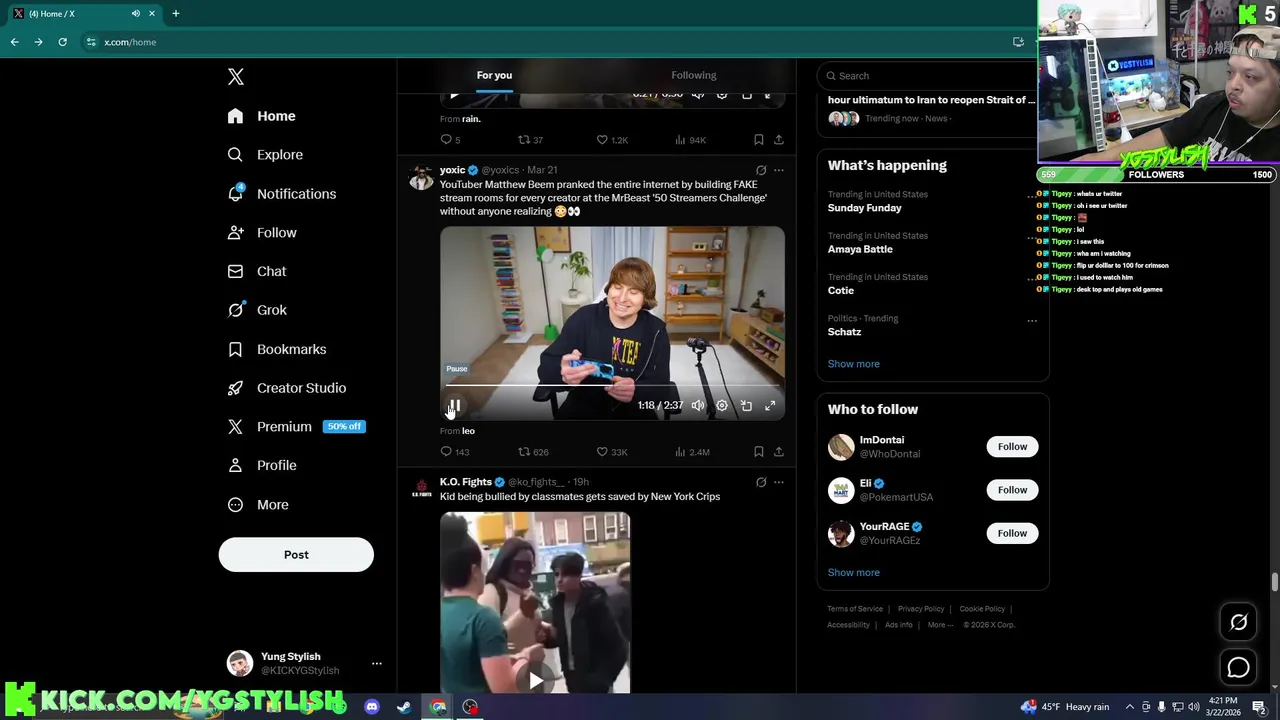Screen dimensions: 1280x720
Task: Open Amaya Battle trending topic
Action: tap(860, 249)
